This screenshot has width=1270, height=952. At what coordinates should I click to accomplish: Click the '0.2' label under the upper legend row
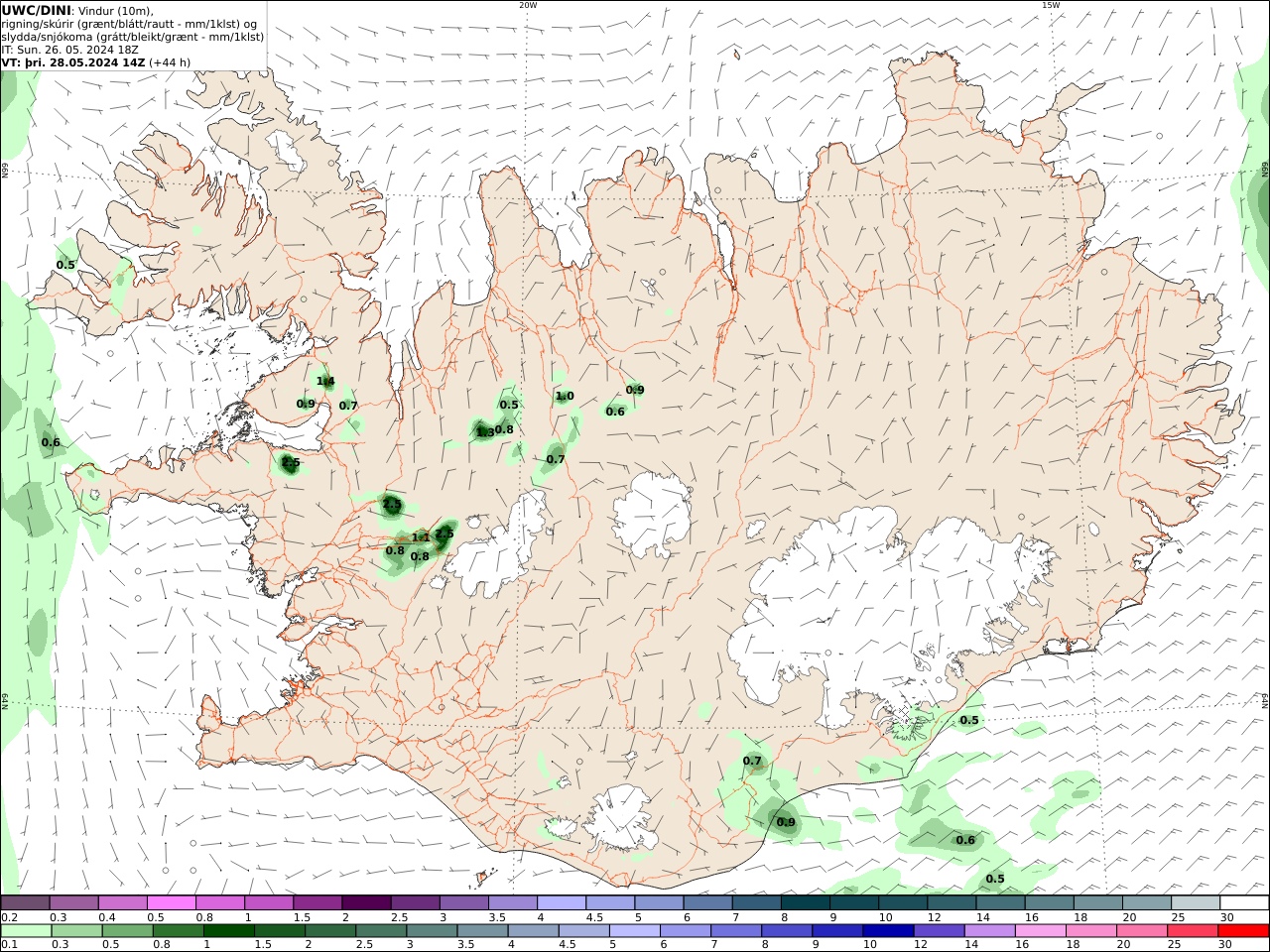pos(9,917)
